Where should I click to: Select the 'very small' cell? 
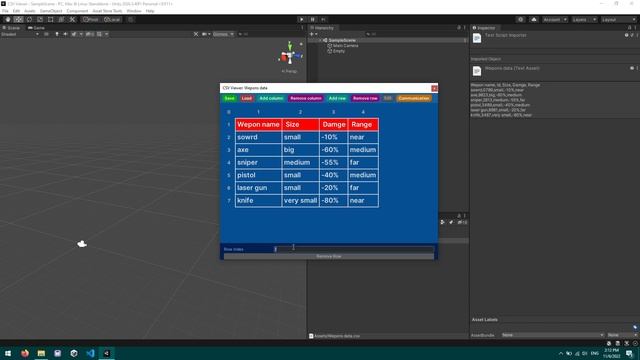click(x=300, y=200)
